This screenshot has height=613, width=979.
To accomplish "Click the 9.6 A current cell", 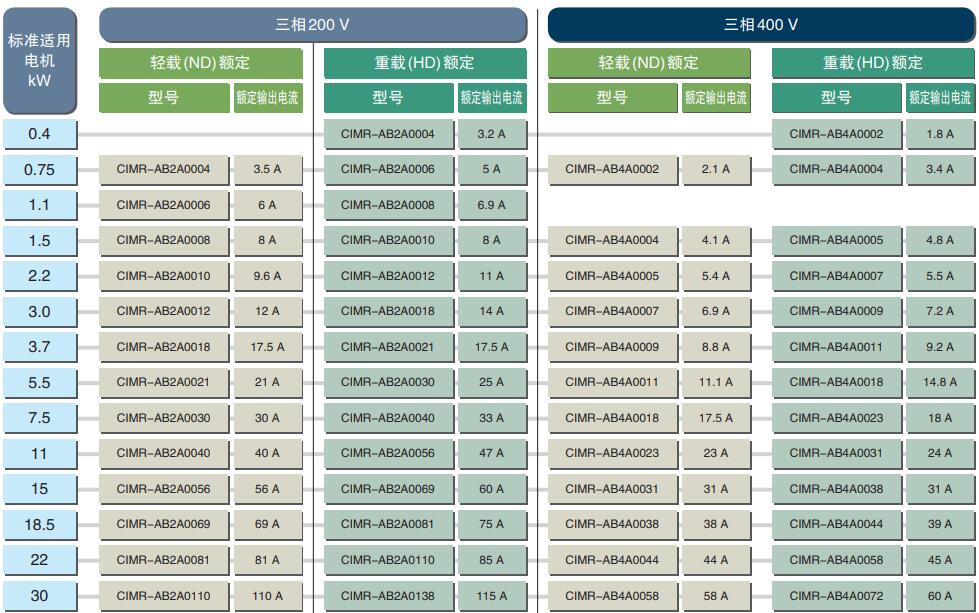I will (x=268, y=276).
